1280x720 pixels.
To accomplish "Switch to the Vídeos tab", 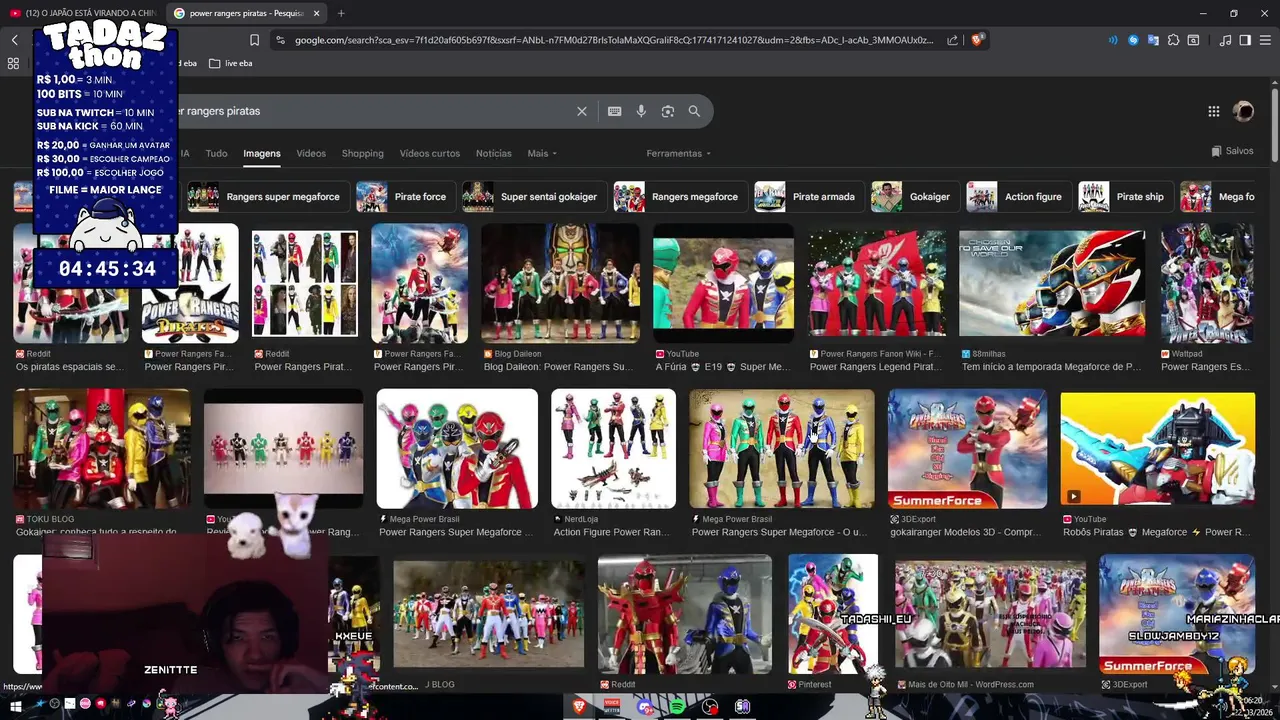I will (311, 153).
